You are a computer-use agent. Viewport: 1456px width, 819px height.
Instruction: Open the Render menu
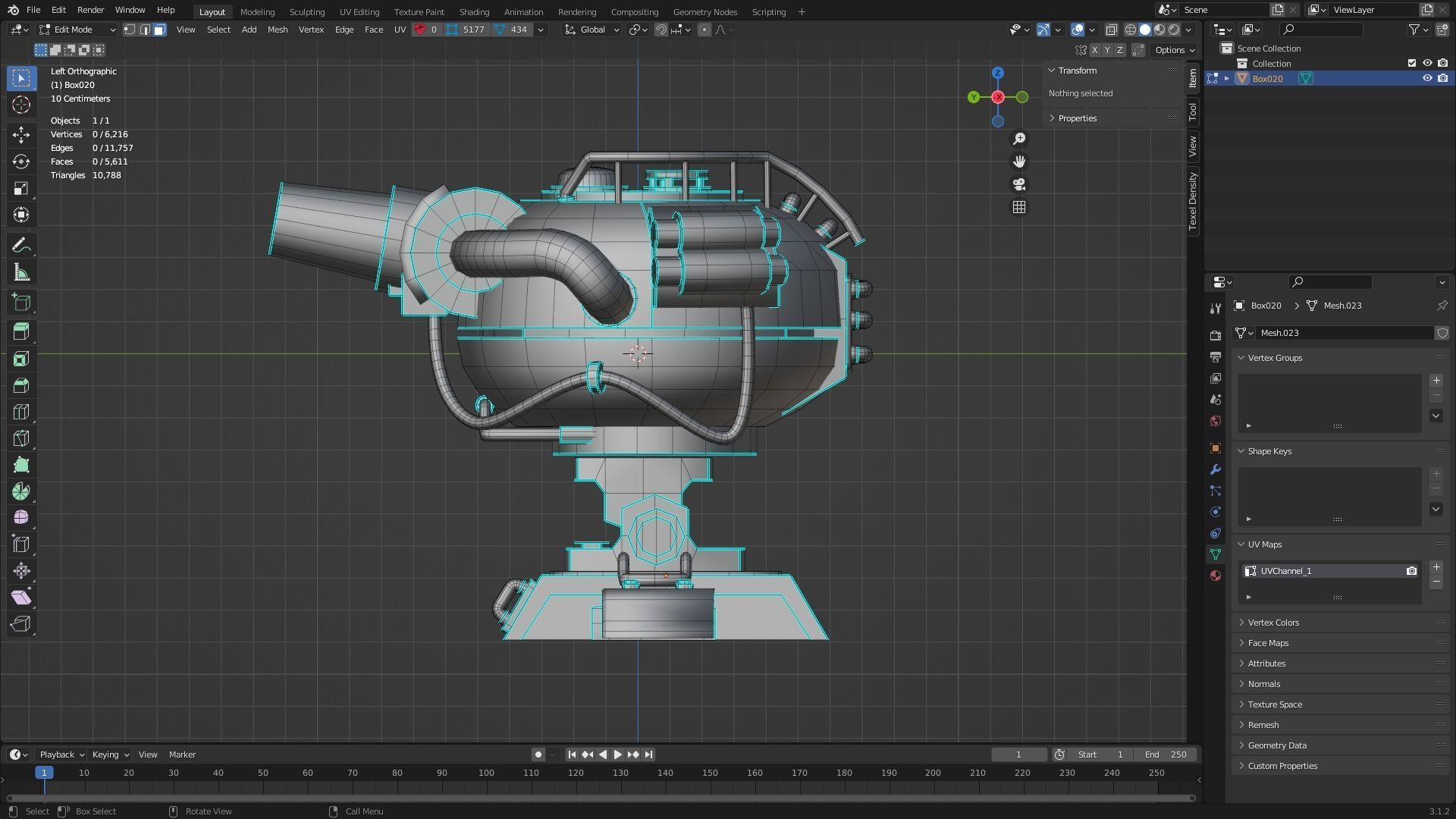tap(90, 11)
